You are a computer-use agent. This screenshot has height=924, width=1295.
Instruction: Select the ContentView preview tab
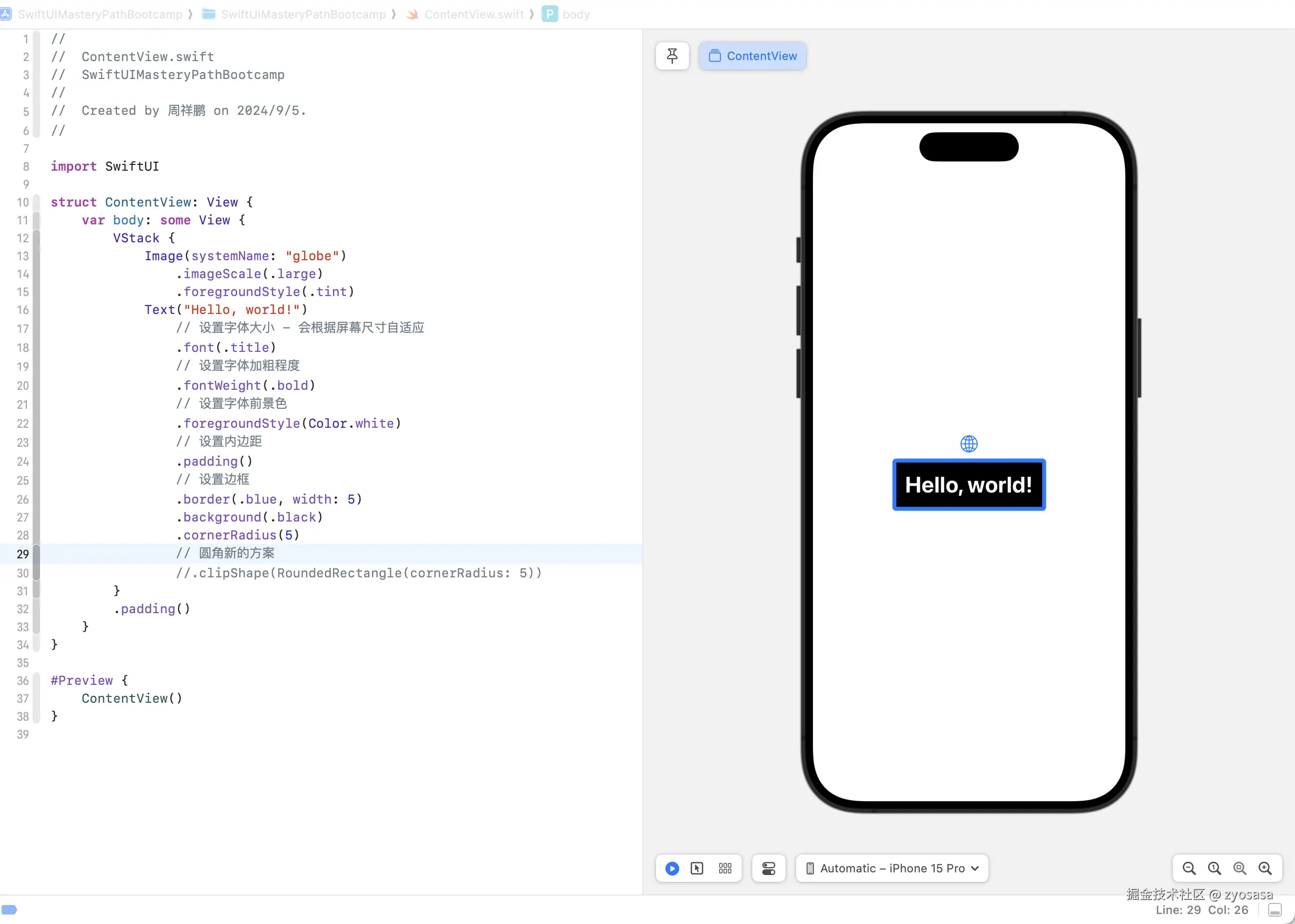[x=752, y=56]
